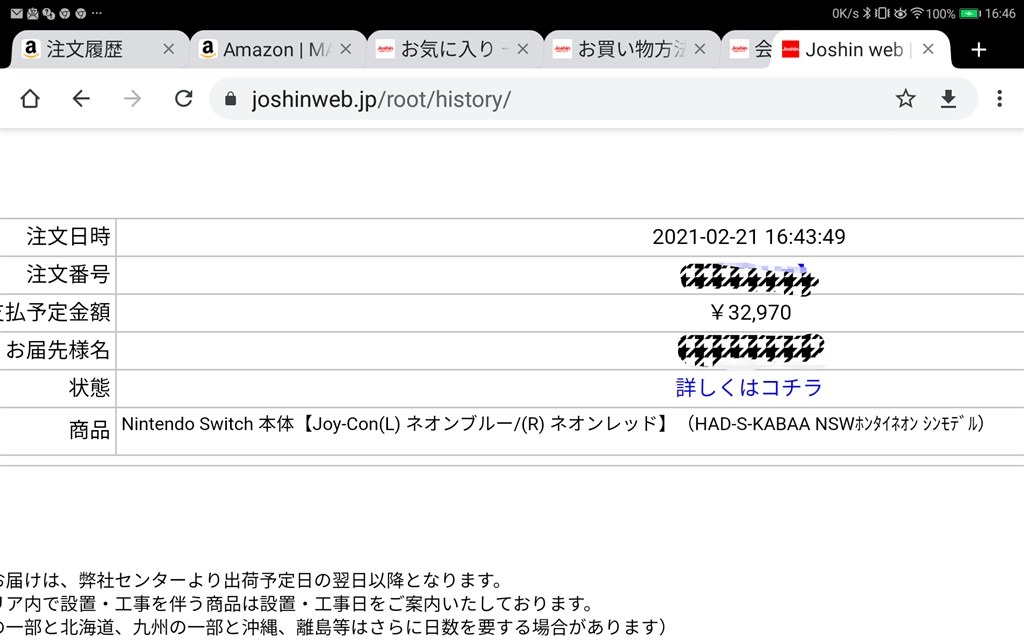
Task: Click the 注文番号 row label
Action: tap(68, 274)
